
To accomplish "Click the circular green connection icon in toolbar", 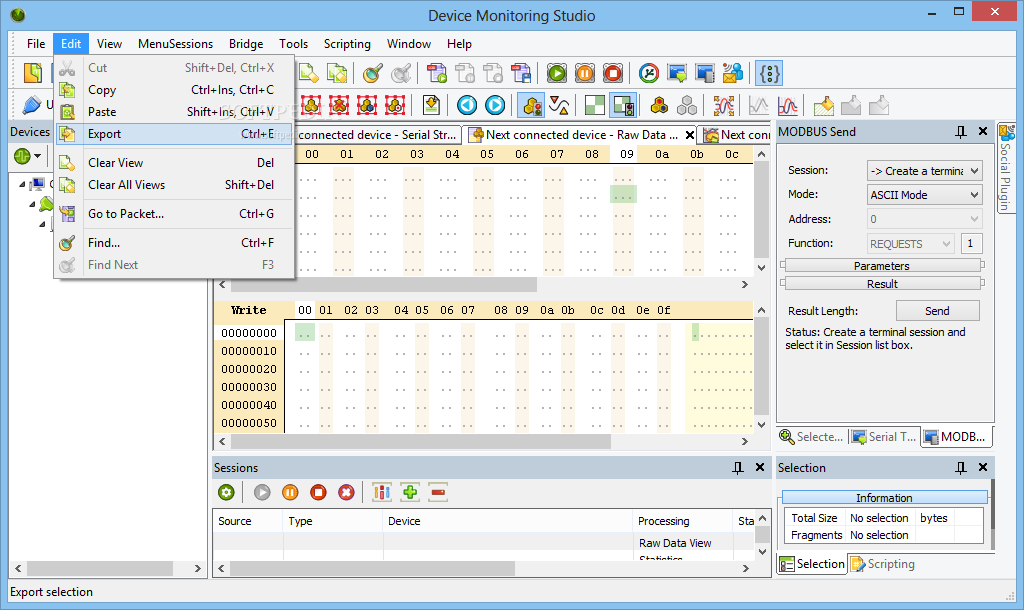I will 648,73.
